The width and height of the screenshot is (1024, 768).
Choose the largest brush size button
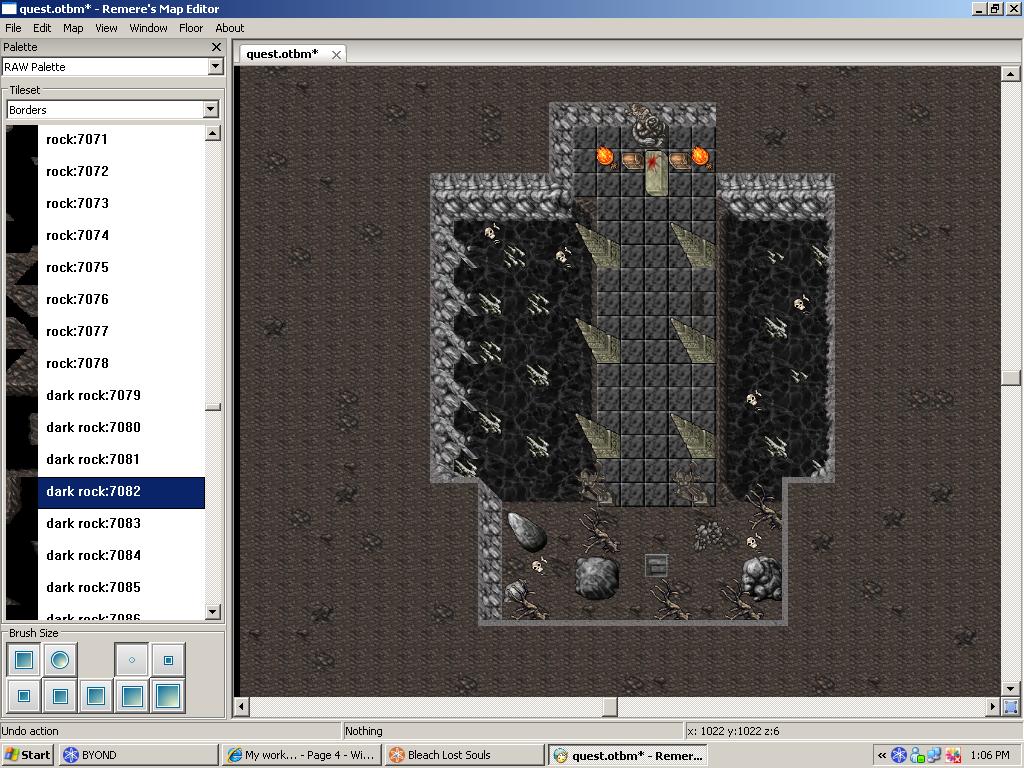(168, 696)
